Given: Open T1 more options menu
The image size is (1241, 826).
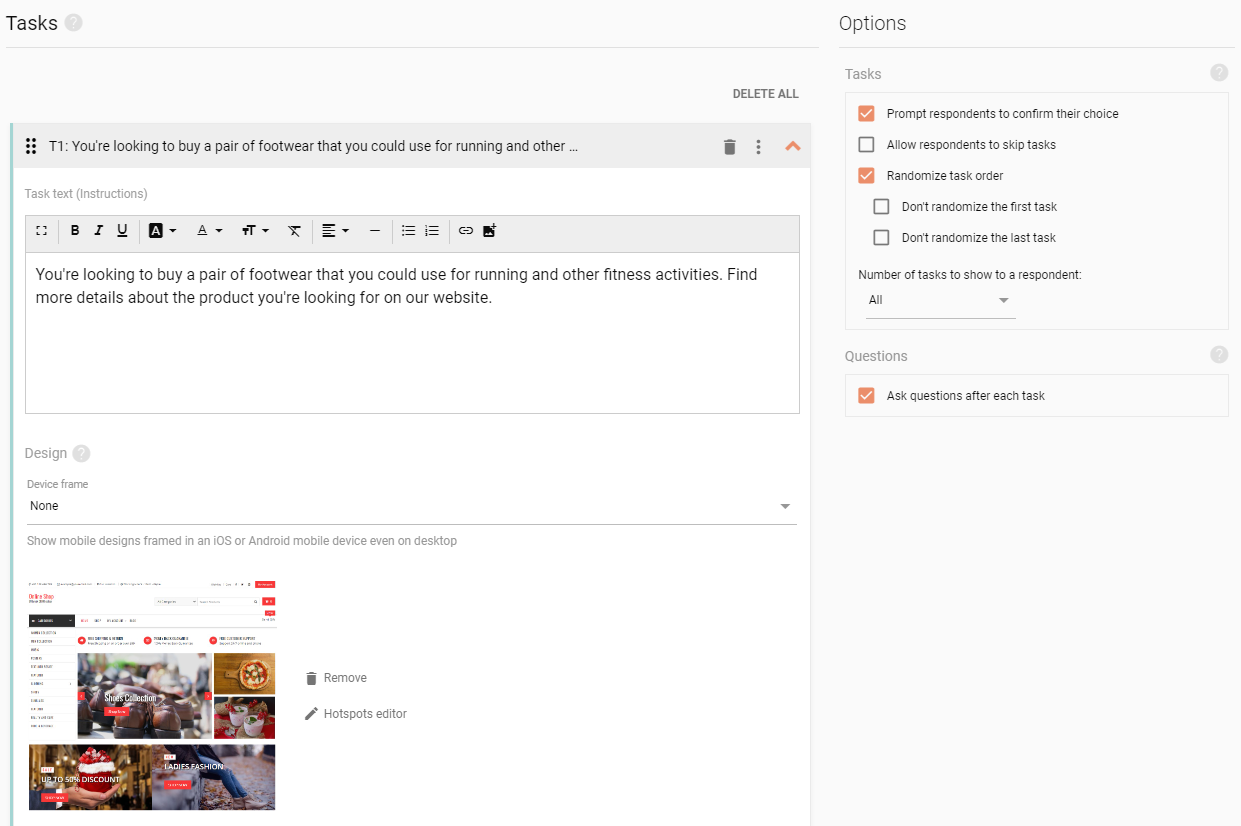Looking at the screenshot, I should pyautogui.click(x=758, y=147).
